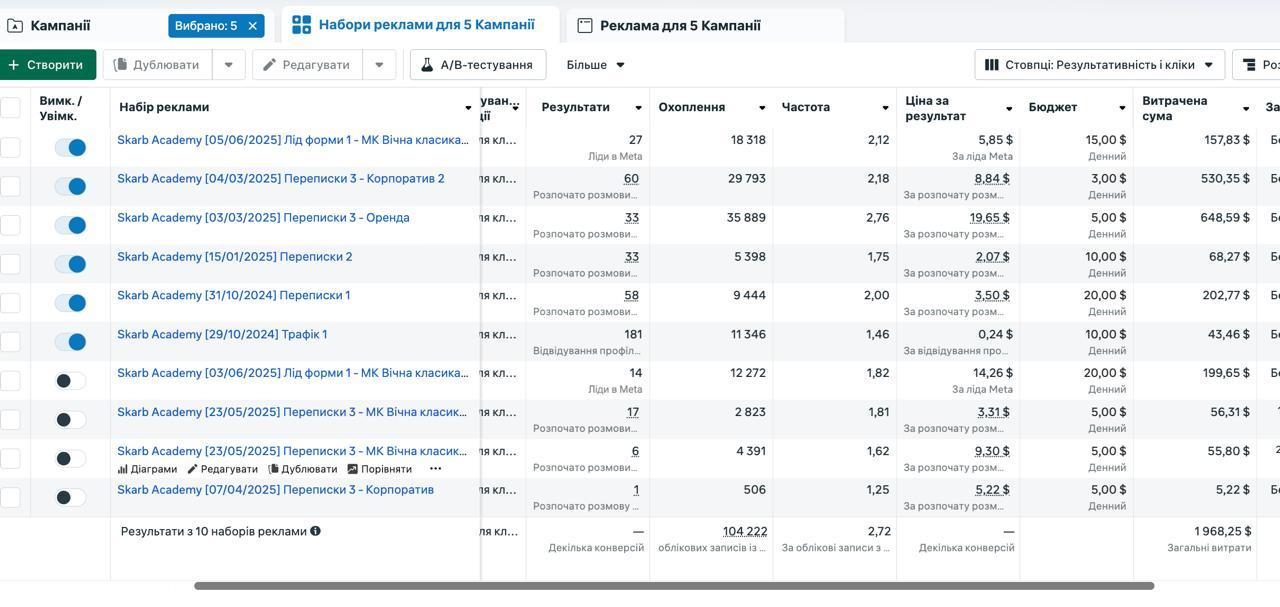Enable '[03/06/2025] Лід форми 1' ad set toggle
The height and width of the screenshot is (607, 1280).
pyautogui.click(x=70, y=381)
